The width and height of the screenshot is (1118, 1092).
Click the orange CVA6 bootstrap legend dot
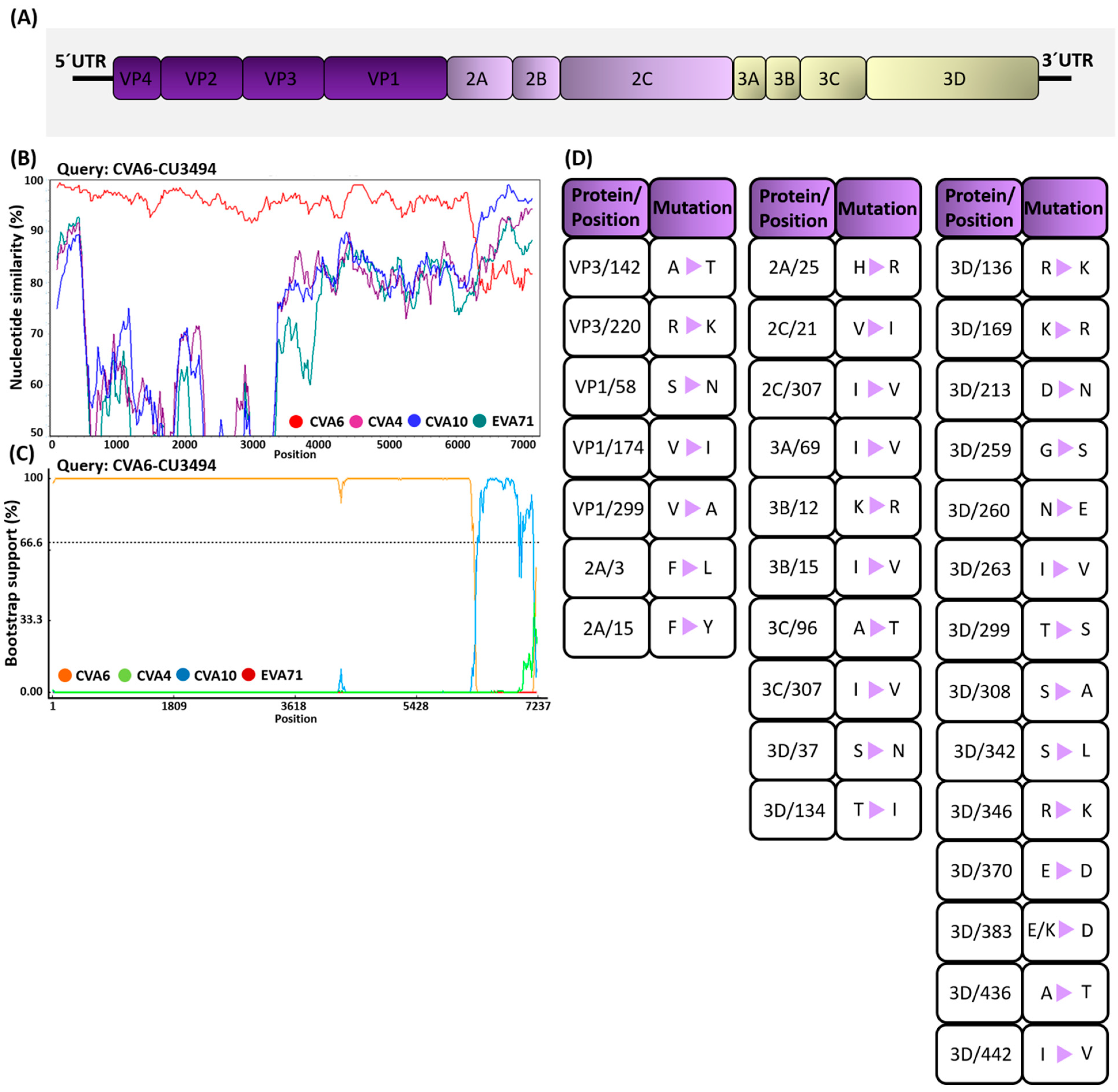tap(65, 675)
